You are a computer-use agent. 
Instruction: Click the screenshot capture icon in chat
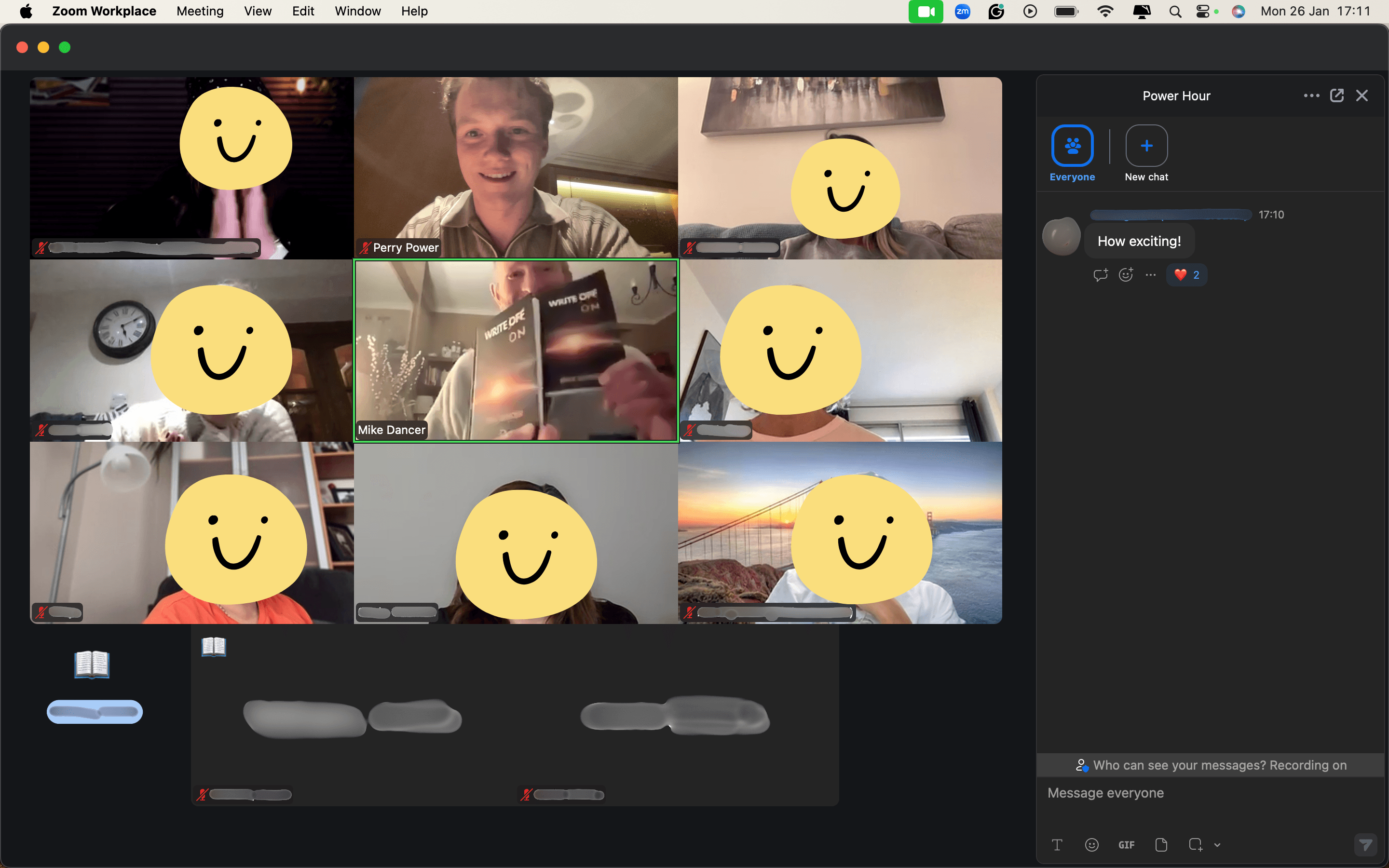(1195, 844)
